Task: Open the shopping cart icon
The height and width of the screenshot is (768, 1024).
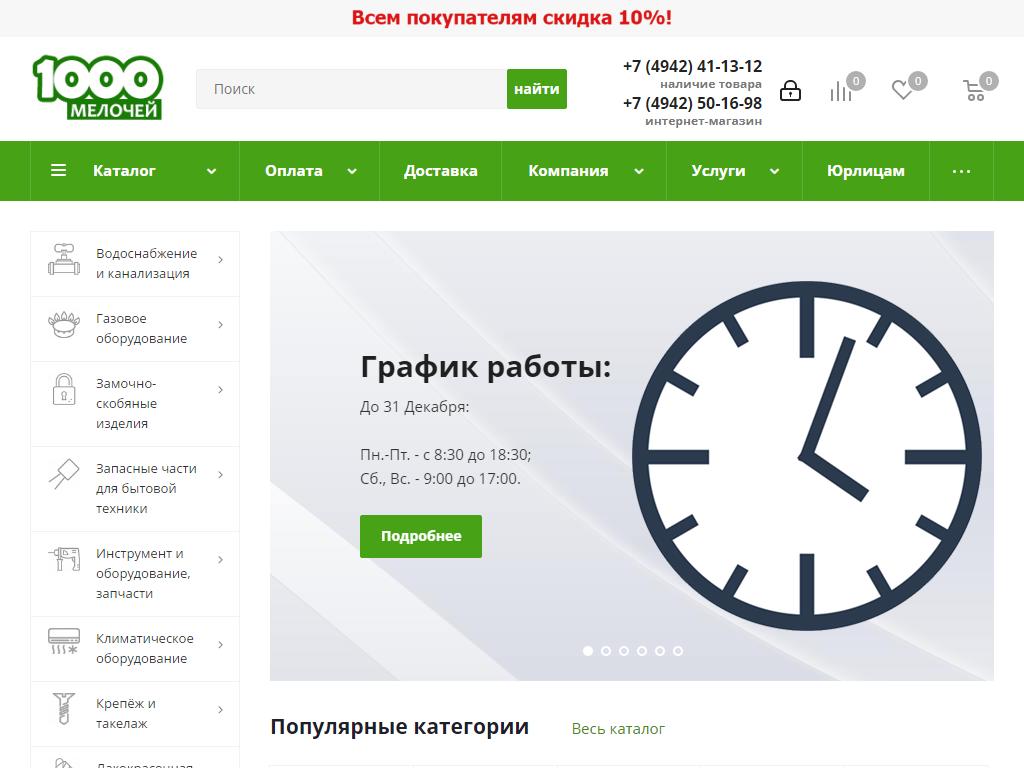Action: point(973,91)
